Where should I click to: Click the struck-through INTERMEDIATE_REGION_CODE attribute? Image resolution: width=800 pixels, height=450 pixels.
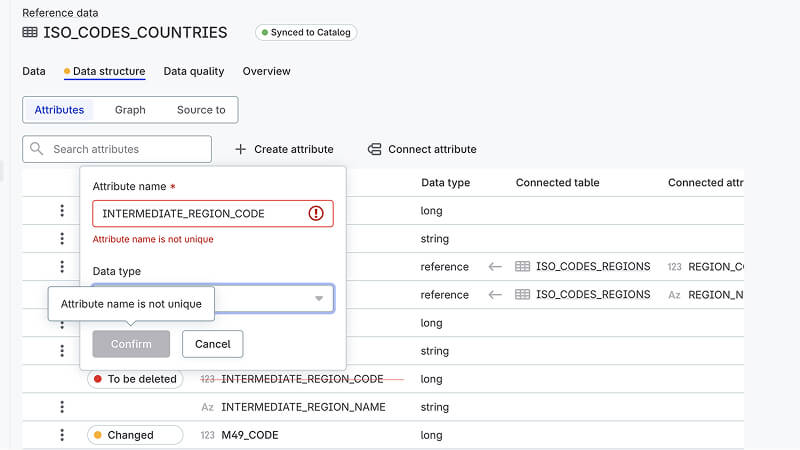pos(302,379)
